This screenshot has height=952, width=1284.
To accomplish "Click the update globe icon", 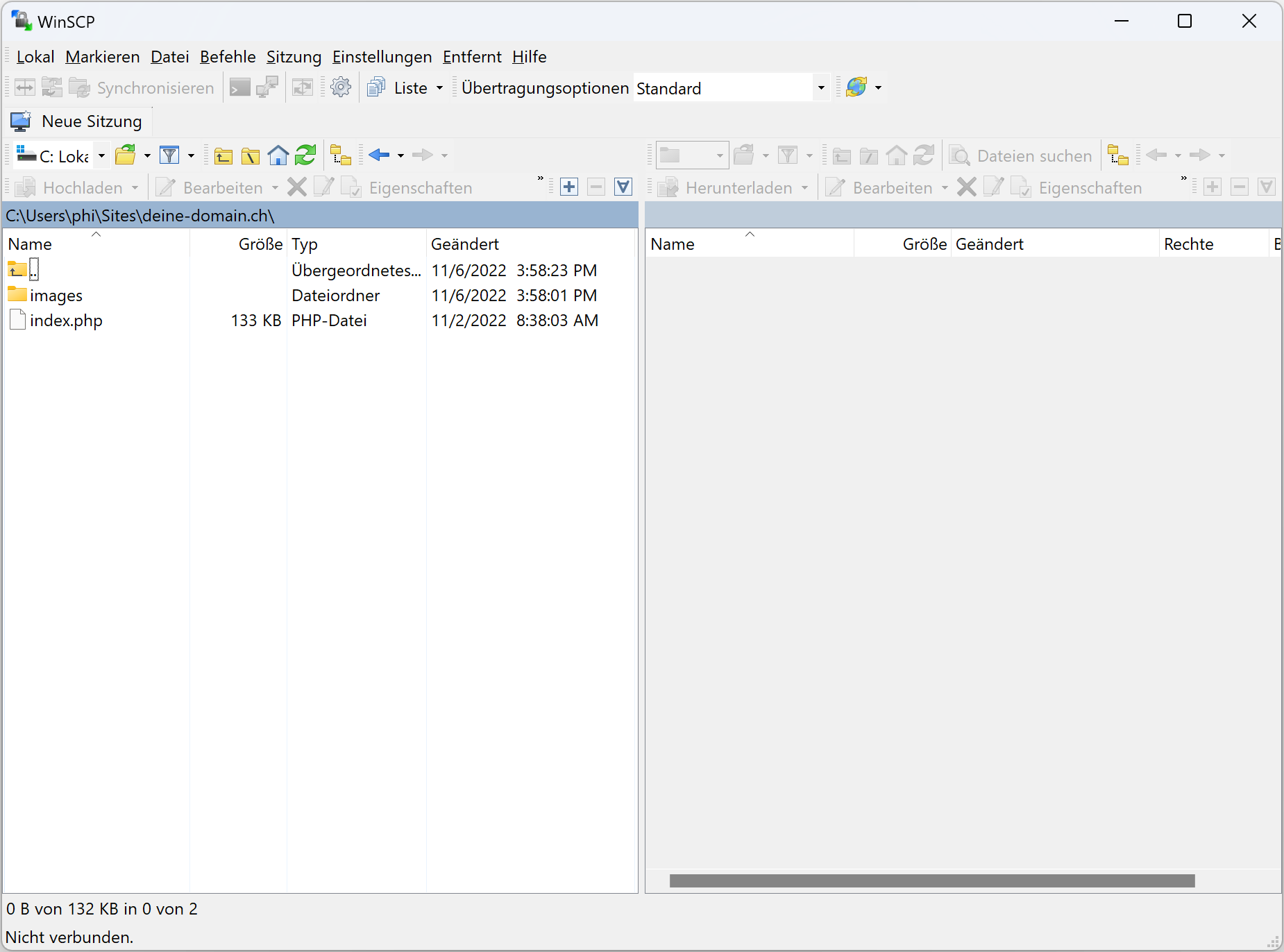I will [x=856, y=87].
